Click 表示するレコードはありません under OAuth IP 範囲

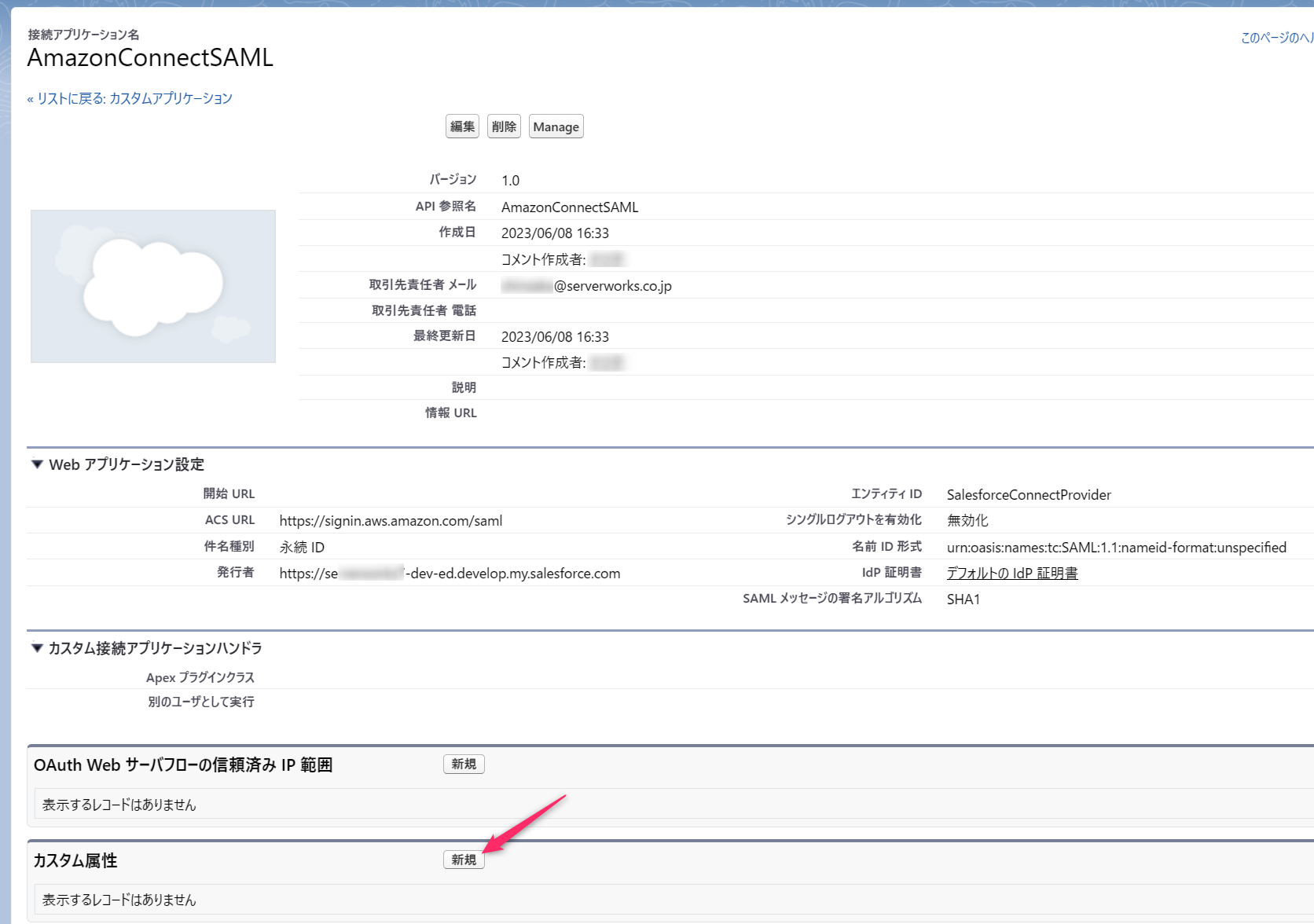[x=119, y=805]
